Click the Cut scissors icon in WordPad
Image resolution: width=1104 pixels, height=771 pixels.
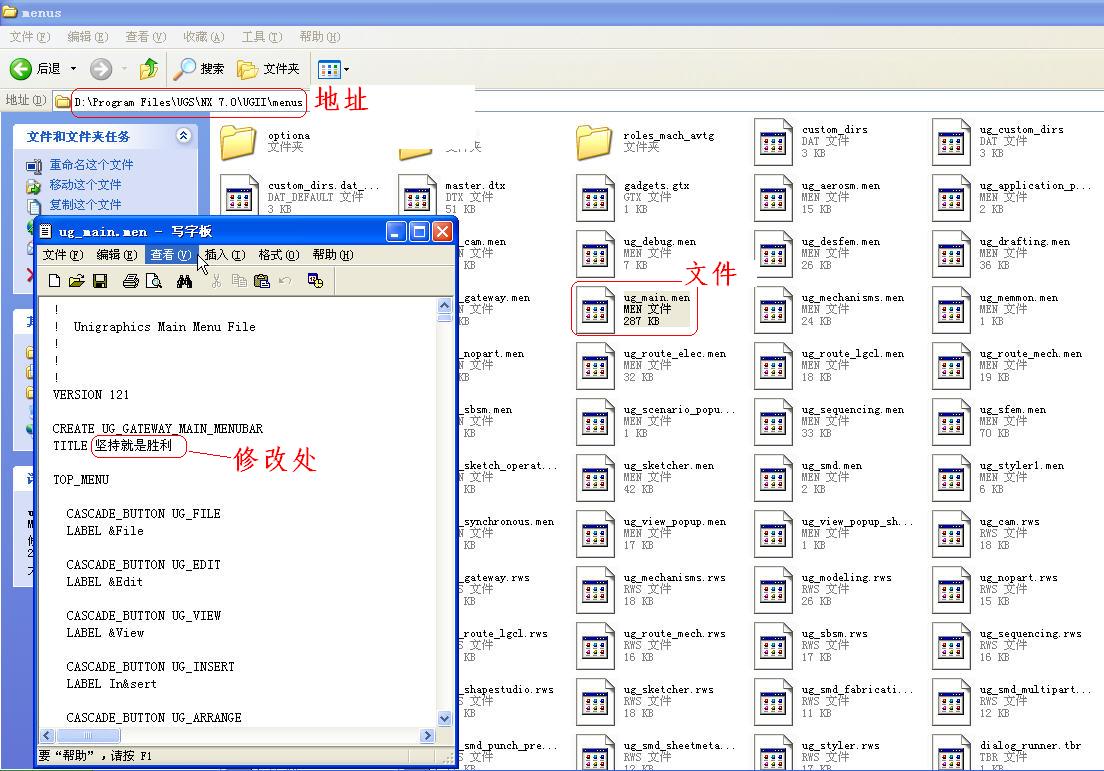(216, 281)
